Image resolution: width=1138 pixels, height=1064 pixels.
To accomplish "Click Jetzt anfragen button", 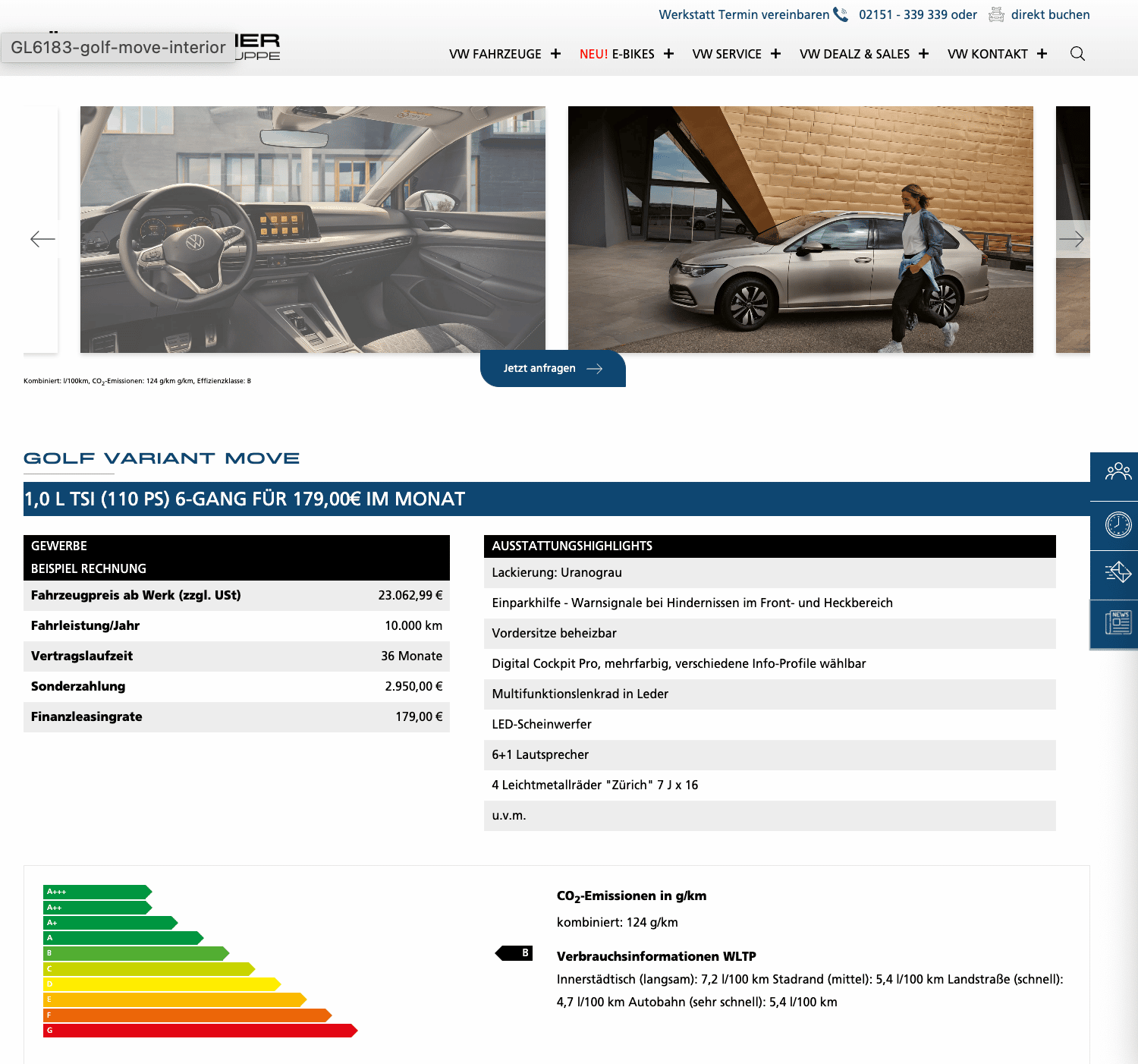I will [553, 368].
